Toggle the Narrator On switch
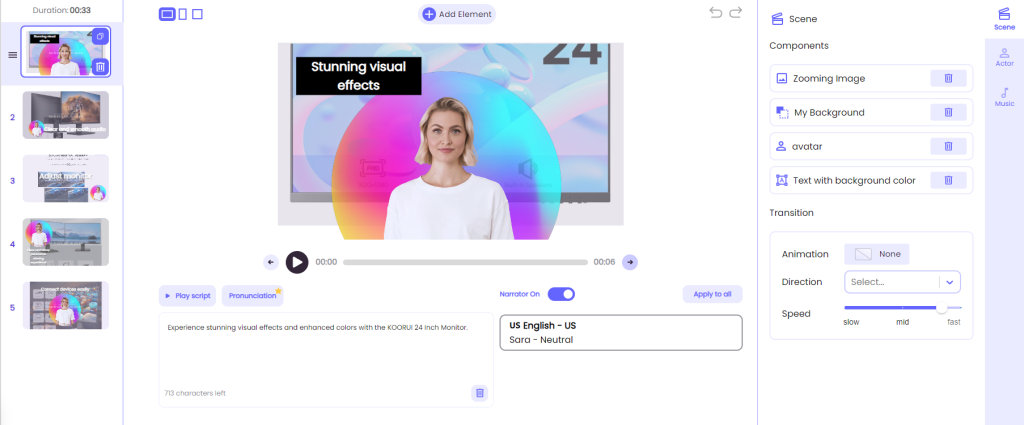The image size is (1024, 425). 561,294
